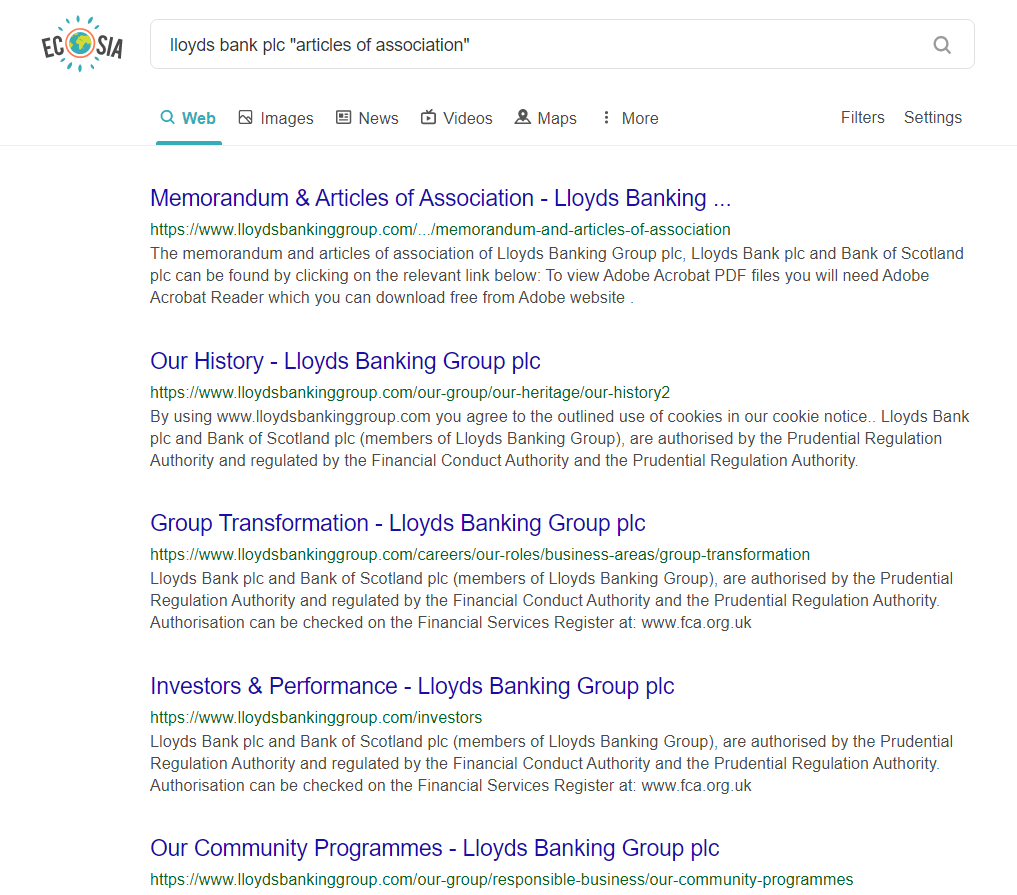
Task: Open the Ecosia home logo
Action: [x=82, y=44]
